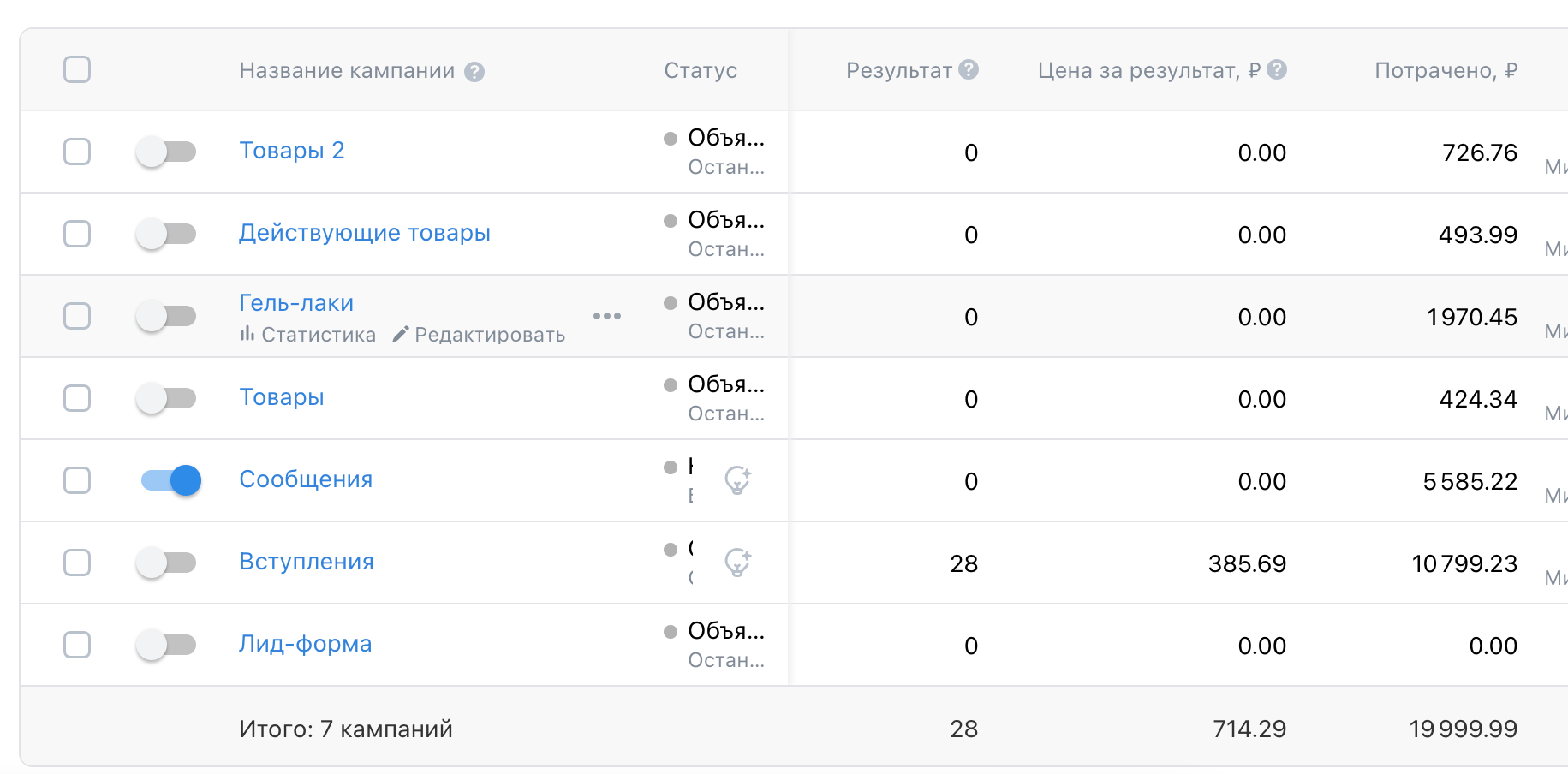
Task: Turn on the Лид-форма campaign switch
Action: coord(166,645)
